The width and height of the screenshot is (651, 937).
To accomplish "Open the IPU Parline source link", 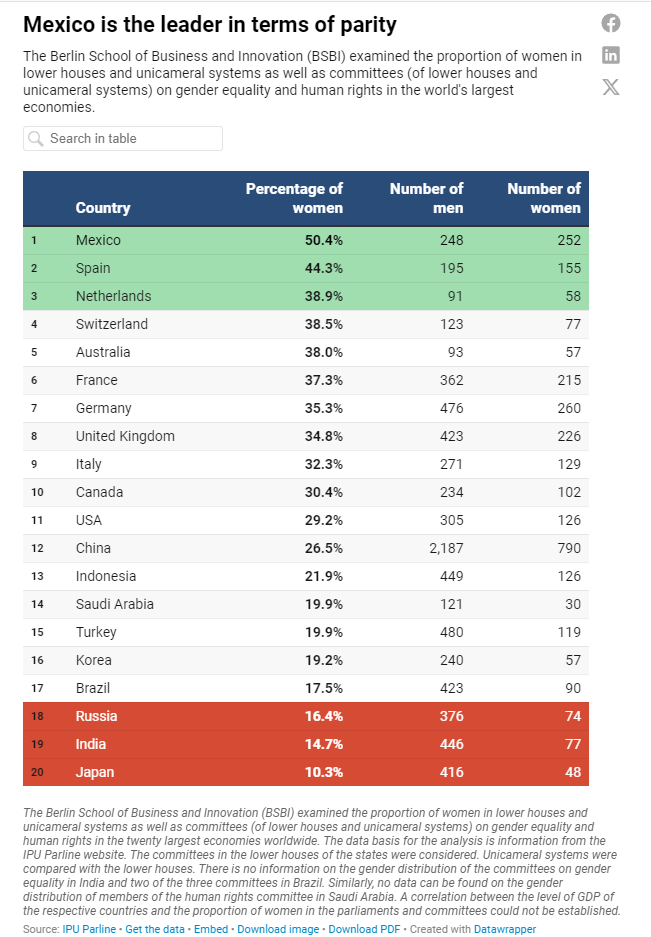I will 89,929.
